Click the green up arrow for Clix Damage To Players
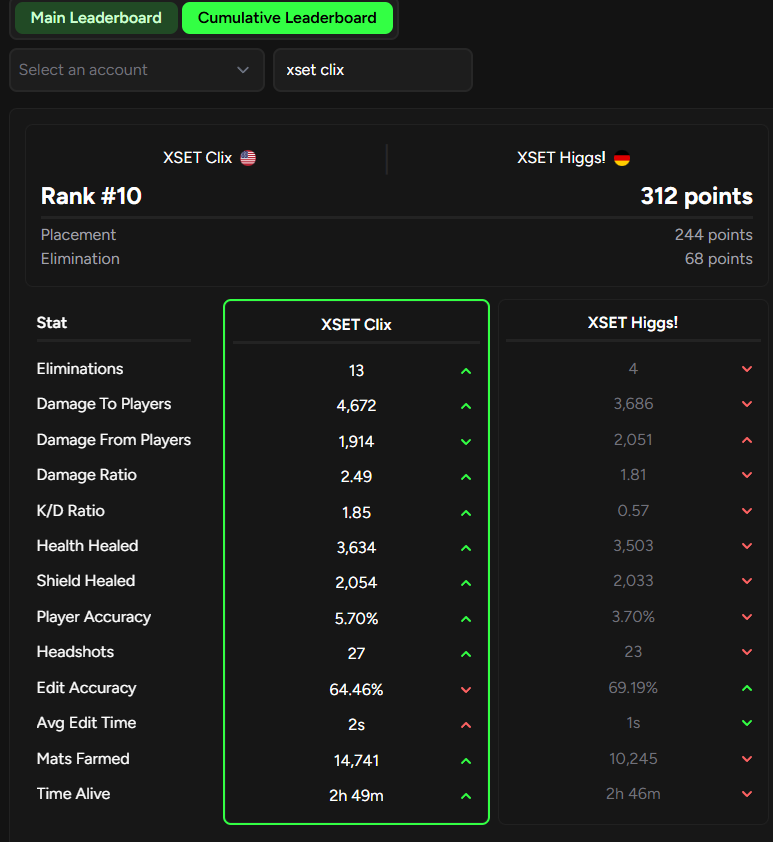The image size is (773, 842). pyautogui.click(x=466, y=407)
